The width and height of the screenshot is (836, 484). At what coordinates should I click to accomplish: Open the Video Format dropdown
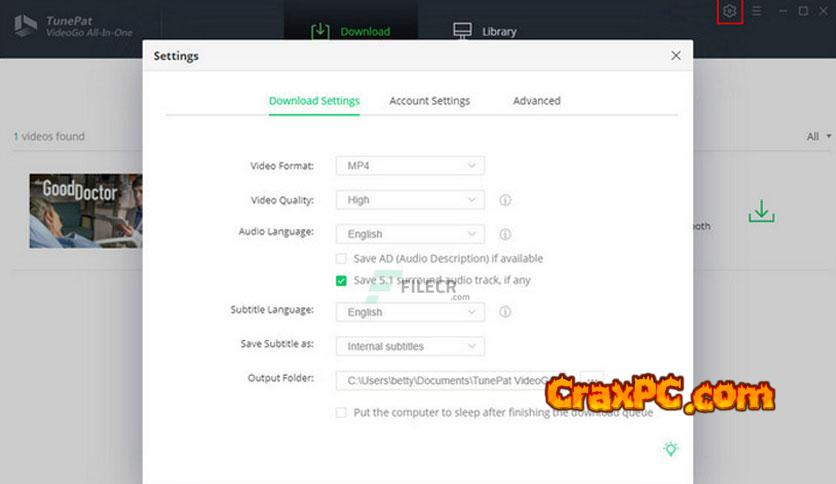pos(410,166)
